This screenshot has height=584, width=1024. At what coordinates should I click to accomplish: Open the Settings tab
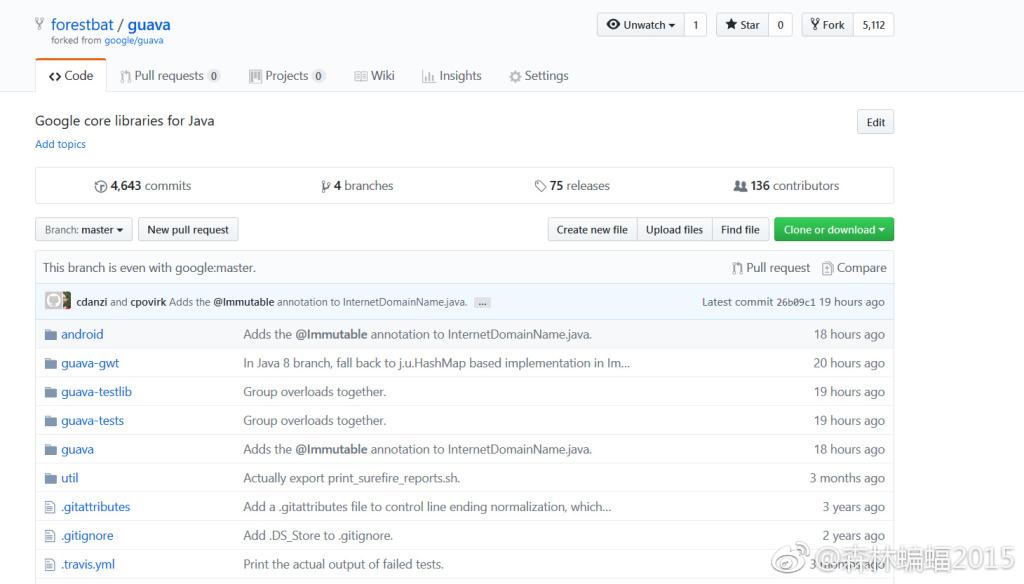click(539, 76)
